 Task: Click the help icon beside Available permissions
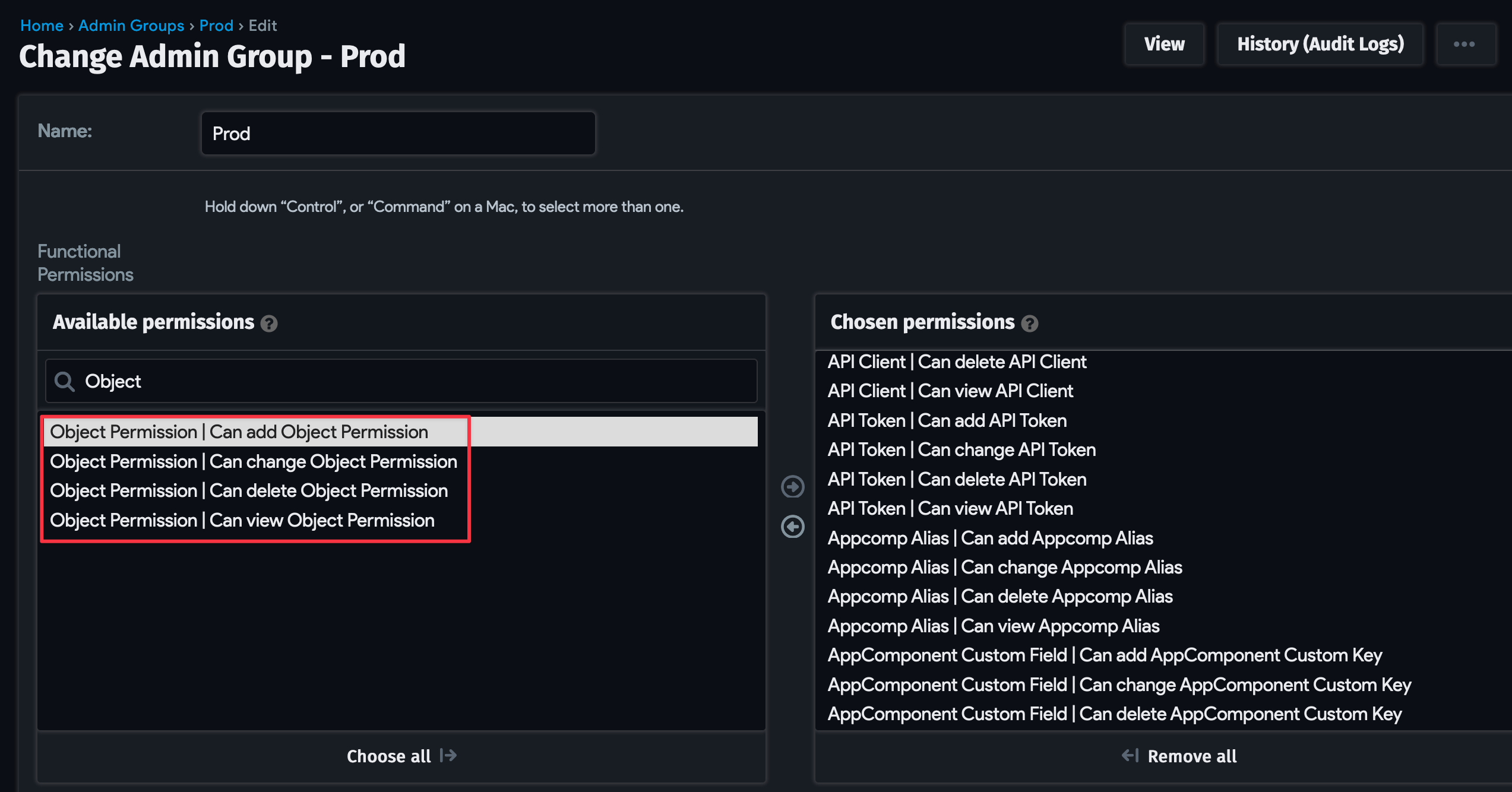pyautogui.click(x=269, y=324)
